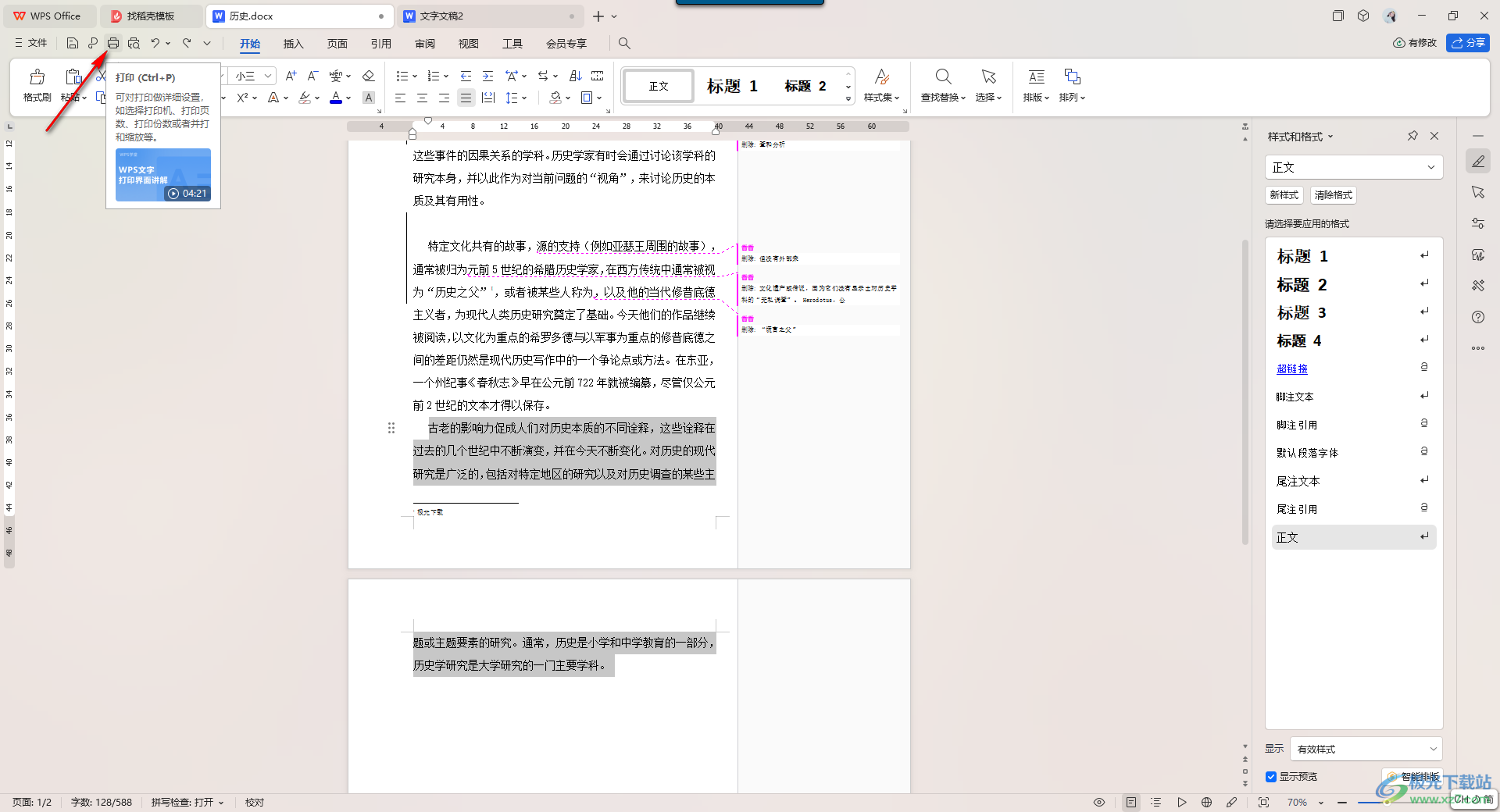The height and width of the screenshot is (812, 1500).
Task: Expand the style gallery more arrow
Action: [848, 98]
